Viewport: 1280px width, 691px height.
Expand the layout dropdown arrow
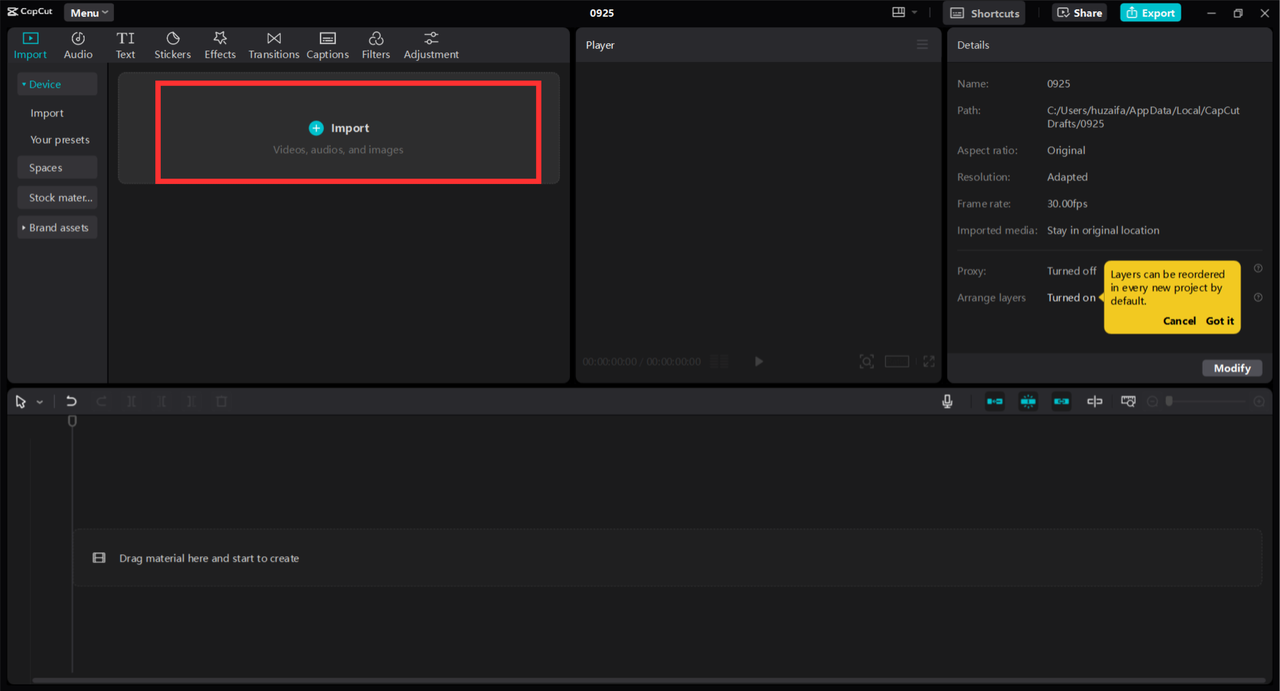point(914,13)
